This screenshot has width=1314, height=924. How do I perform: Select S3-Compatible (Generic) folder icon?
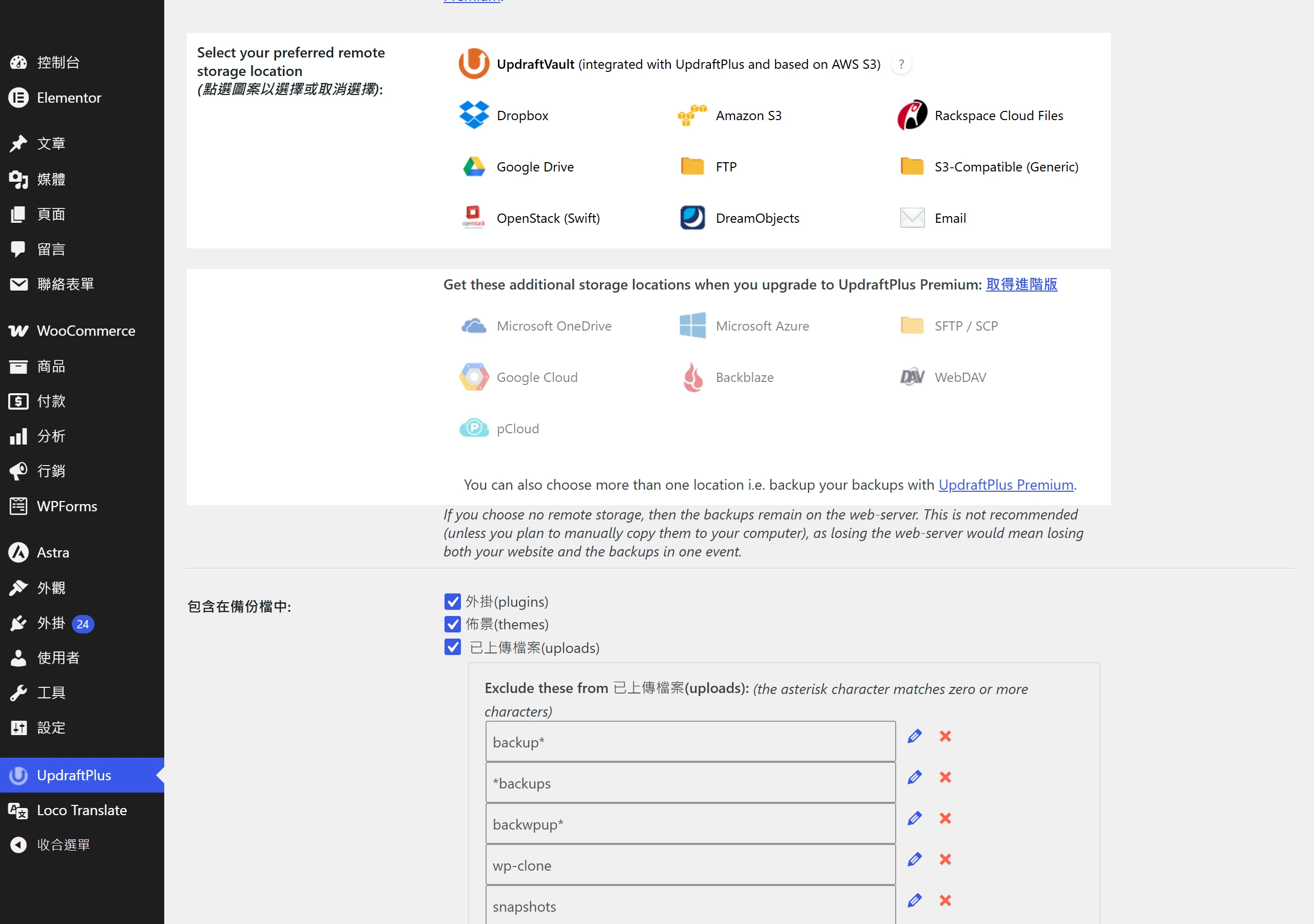912,167
